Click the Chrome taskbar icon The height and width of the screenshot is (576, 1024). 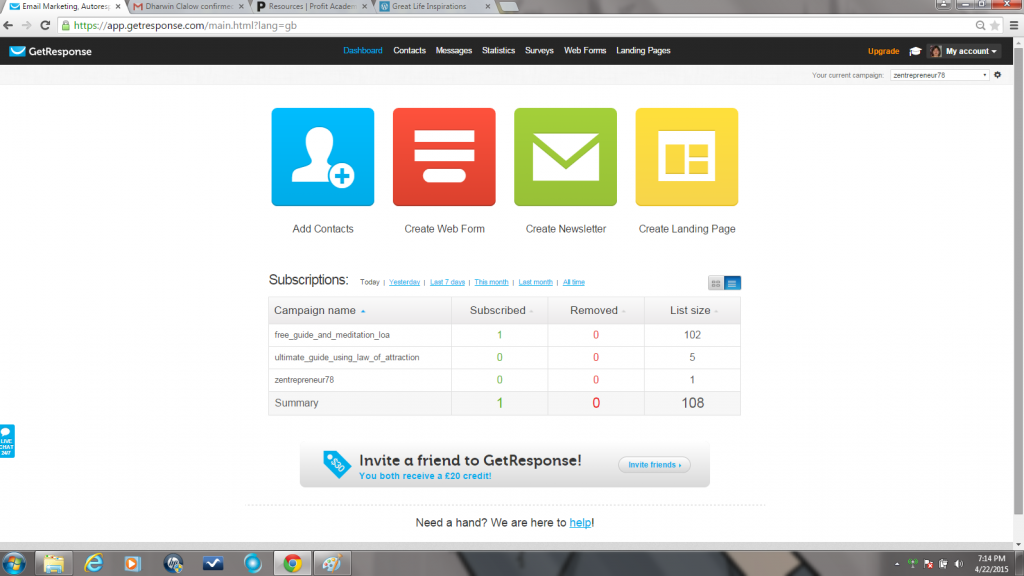292,563
